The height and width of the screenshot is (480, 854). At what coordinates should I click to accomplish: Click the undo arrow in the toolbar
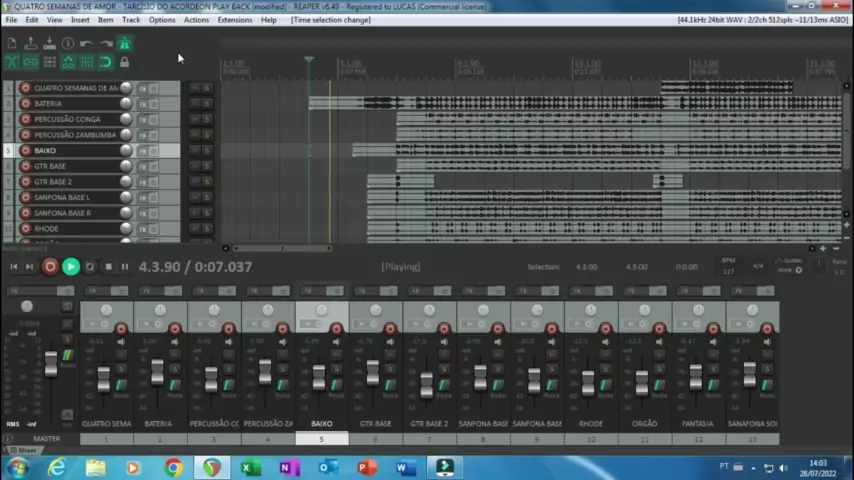[86, 44]
